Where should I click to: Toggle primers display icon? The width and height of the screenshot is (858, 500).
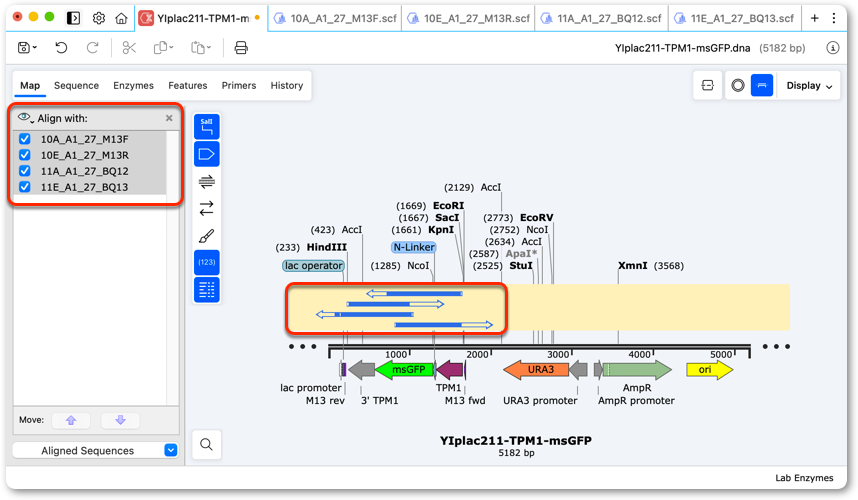207,182
